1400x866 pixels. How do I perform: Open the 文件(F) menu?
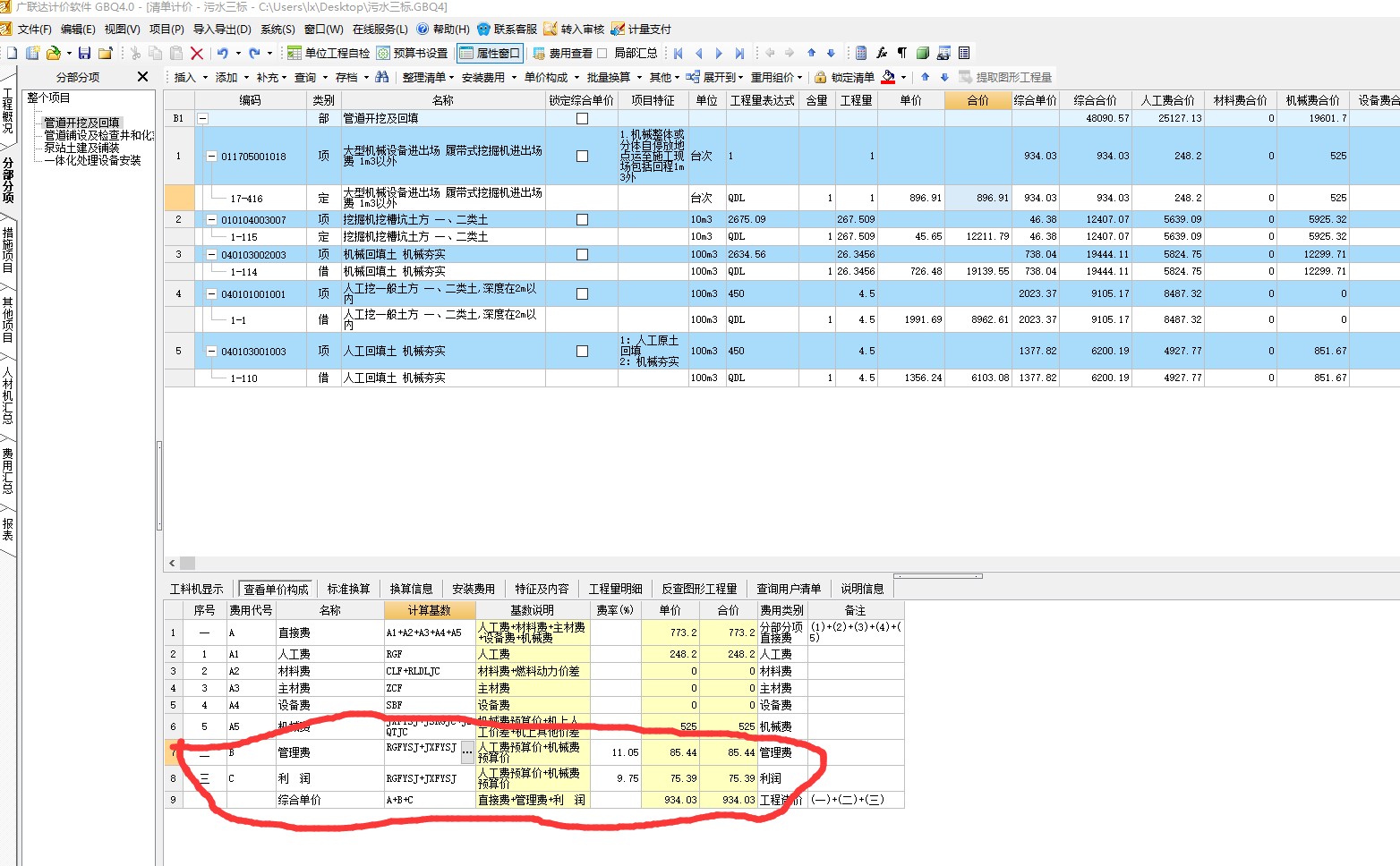tap(34, 30)
